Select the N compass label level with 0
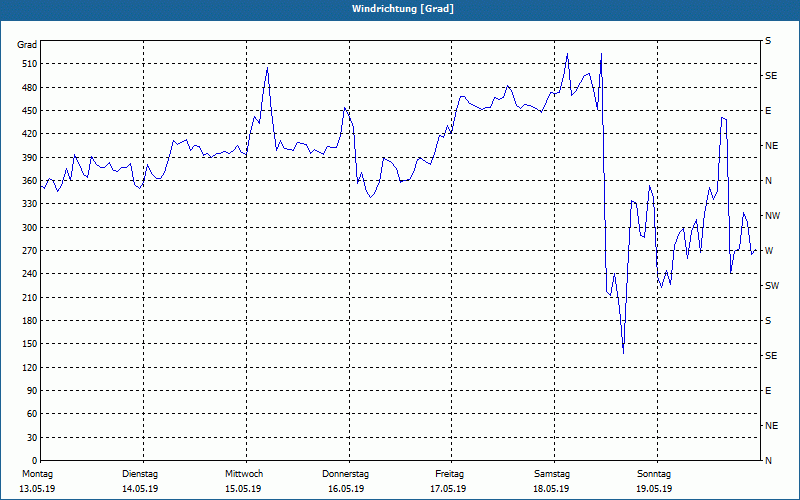 click(768, 461)
